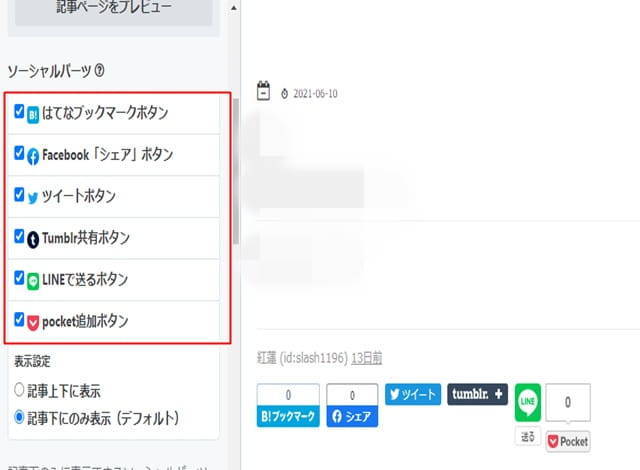Click the ソーシャルパーツ heading text

(49, 71)
